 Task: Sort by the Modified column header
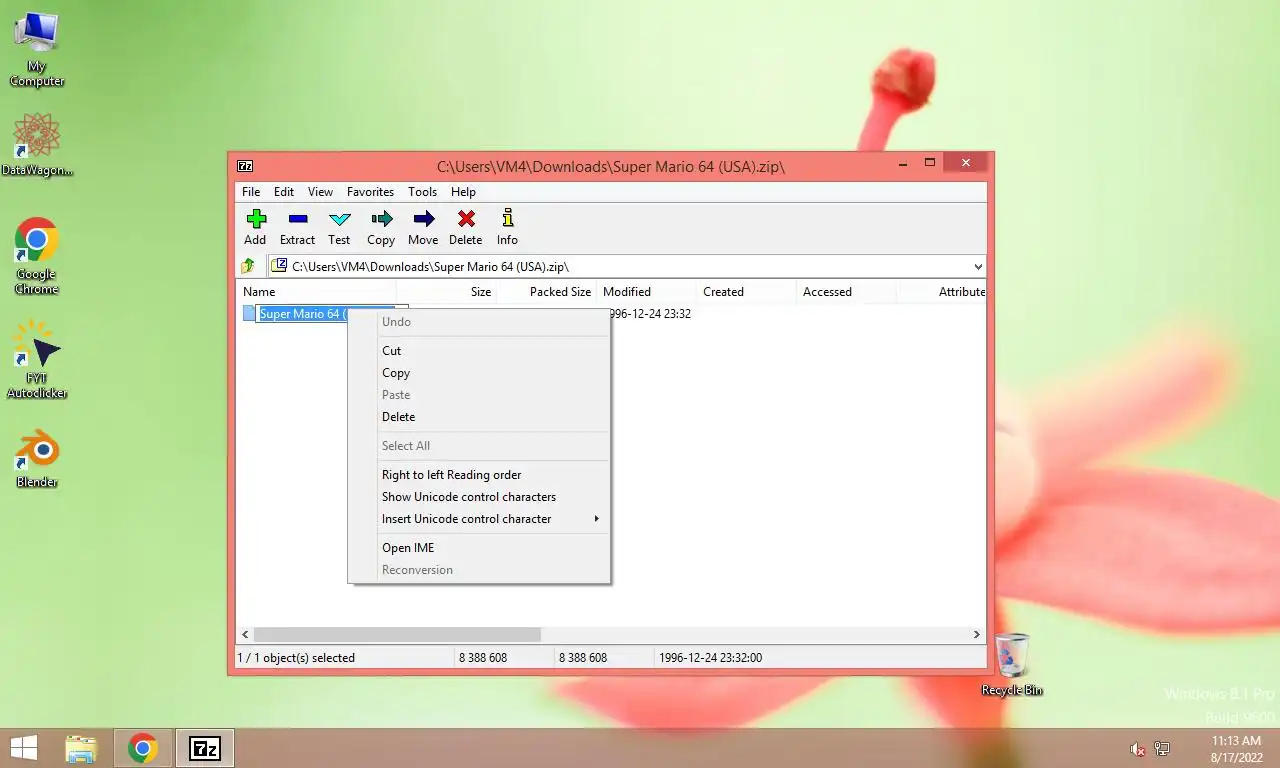point(647,292)
